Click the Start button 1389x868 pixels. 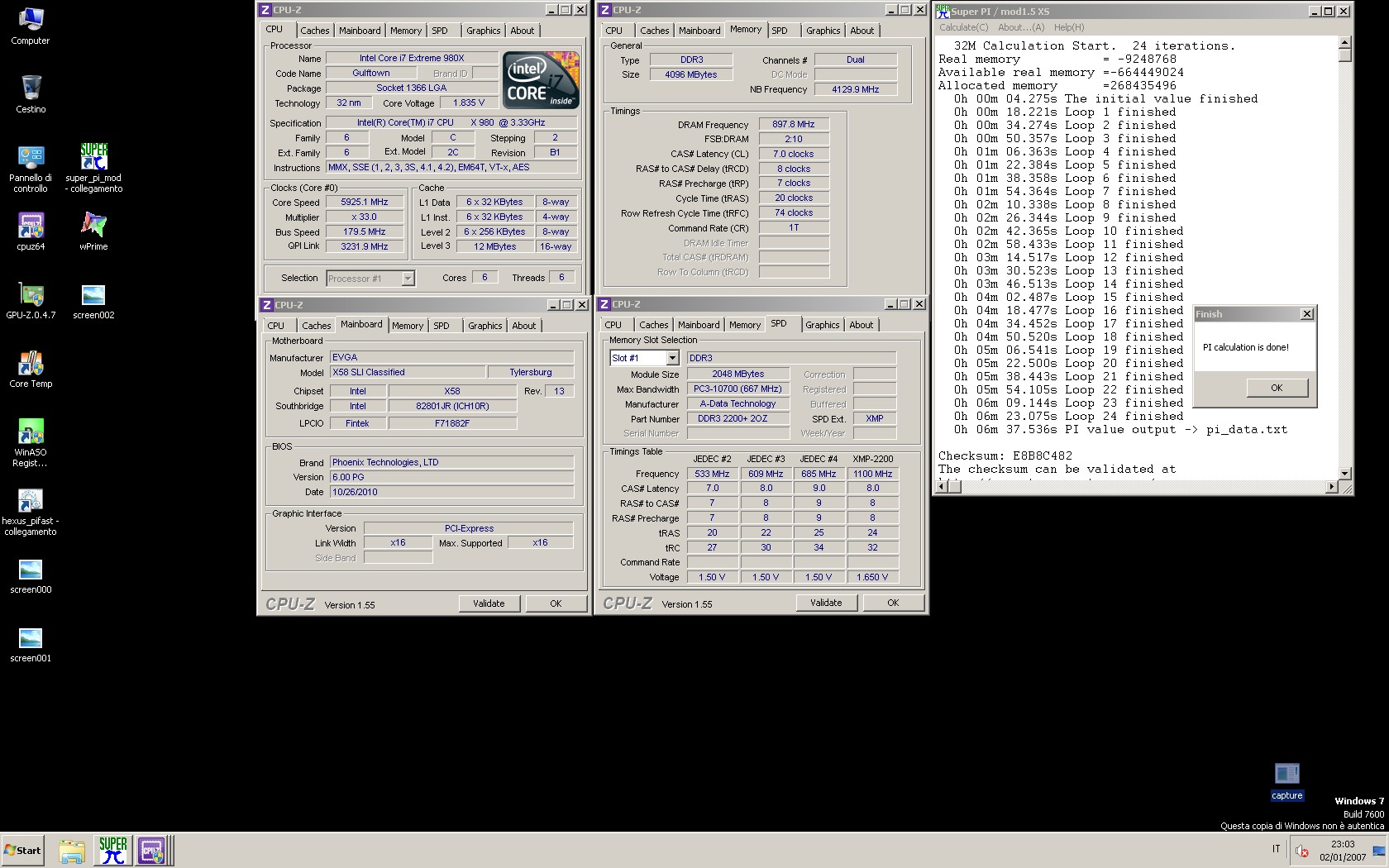tap(22, 851)
